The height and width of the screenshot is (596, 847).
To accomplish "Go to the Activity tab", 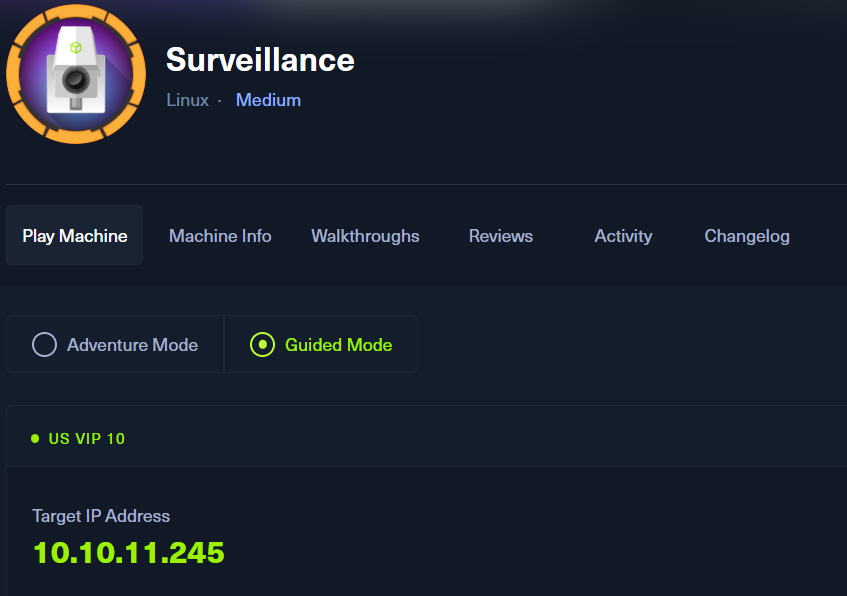I will pyautogui.click(x=623, y=236).
